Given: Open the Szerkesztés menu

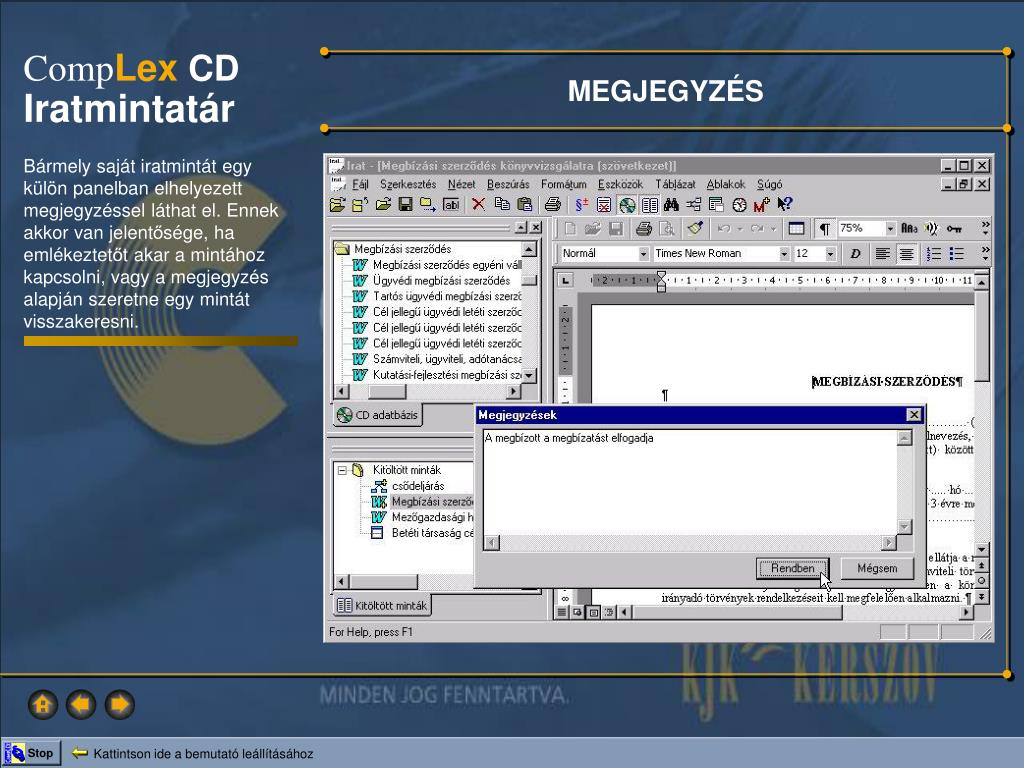Looking at the screenshot, I should [x=408, y=184].
